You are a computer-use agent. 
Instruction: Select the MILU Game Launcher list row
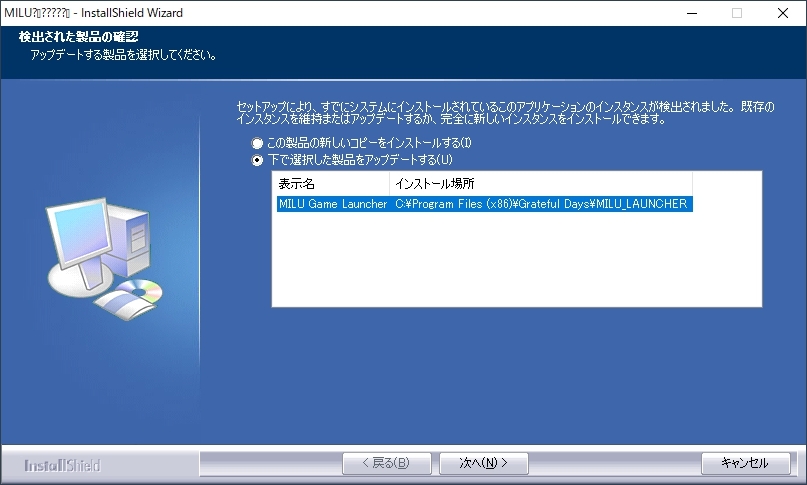coord(332,204)
